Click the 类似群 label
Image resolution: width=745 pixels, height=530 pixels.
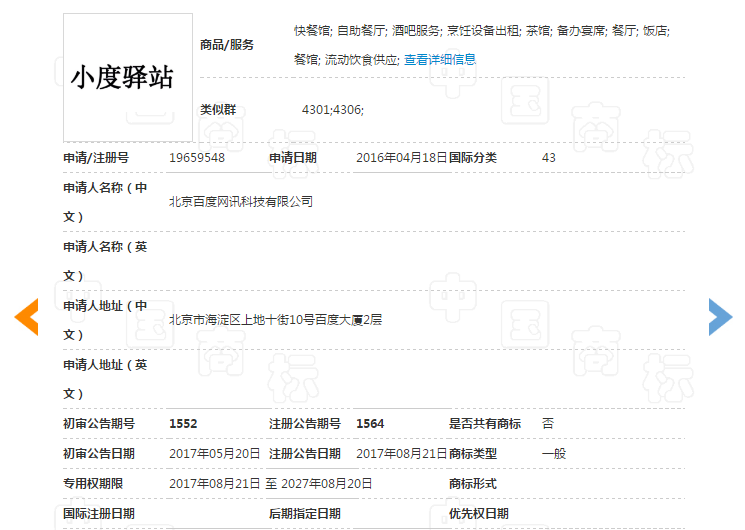click(218, 110)
